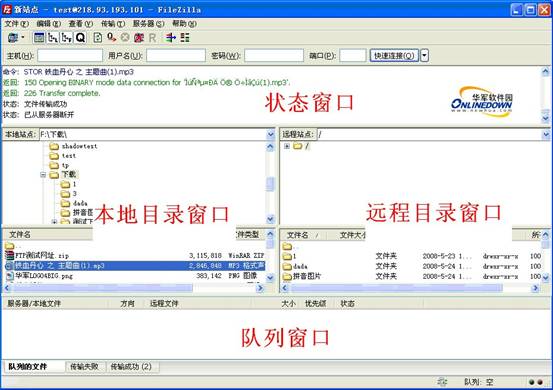
Task: Click the remote root / folder icon
Action: click(x=298, y=146)
